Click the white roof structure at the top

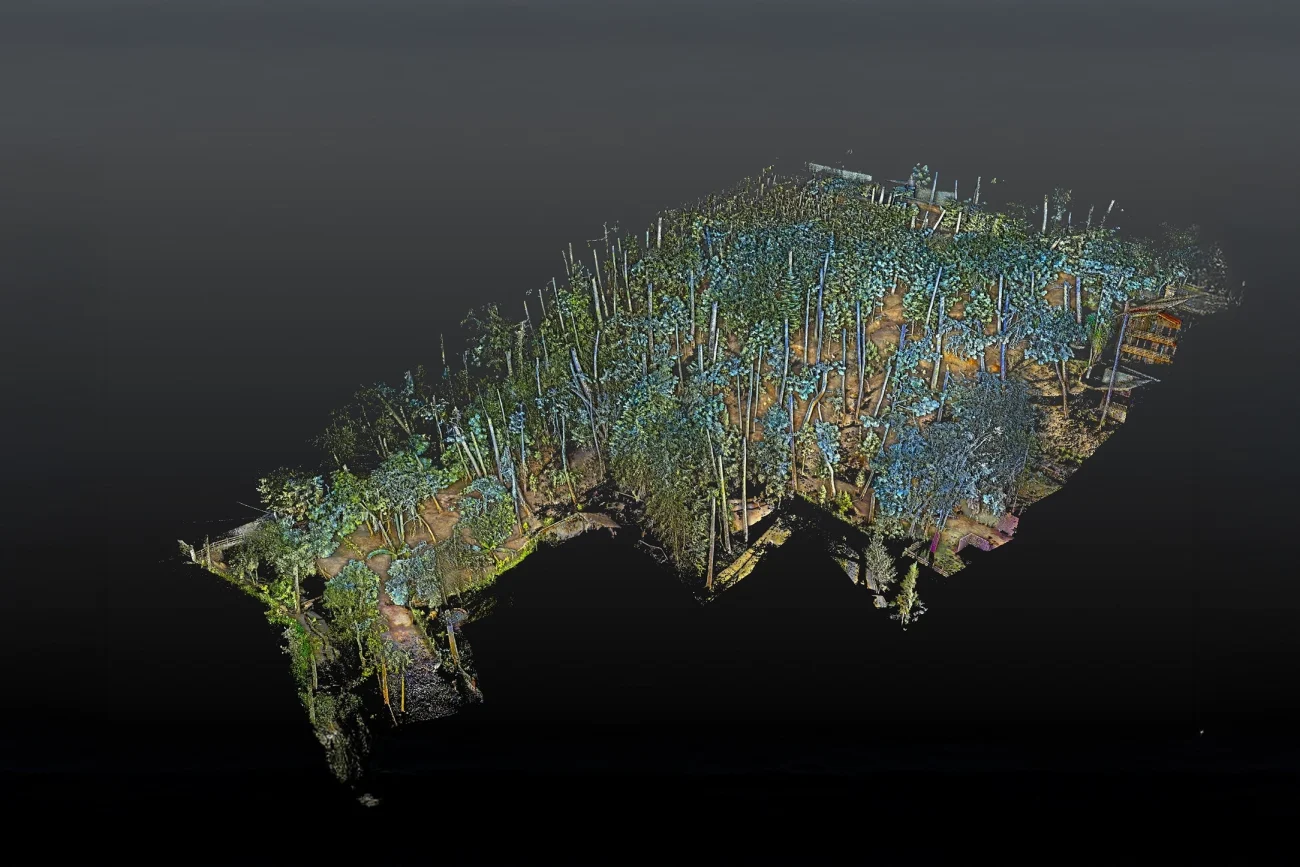click(x=840, y=171)
